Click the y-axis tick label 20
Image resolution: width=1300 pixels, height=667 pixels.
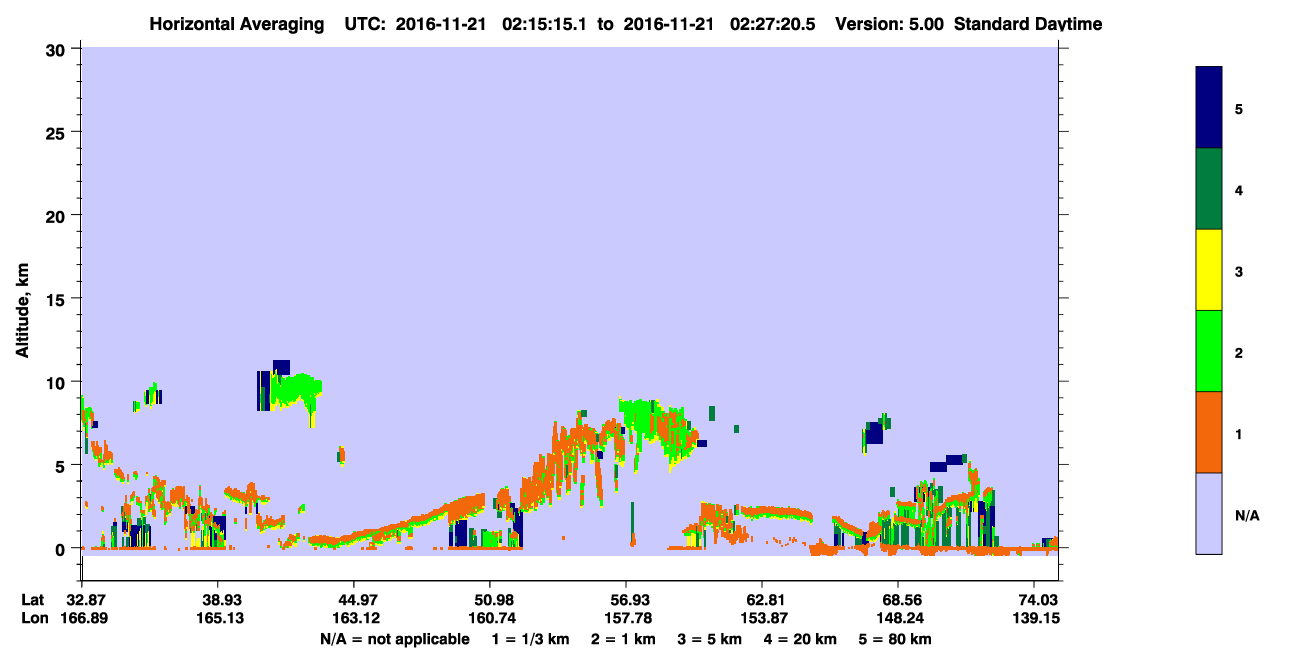point(58,215)
